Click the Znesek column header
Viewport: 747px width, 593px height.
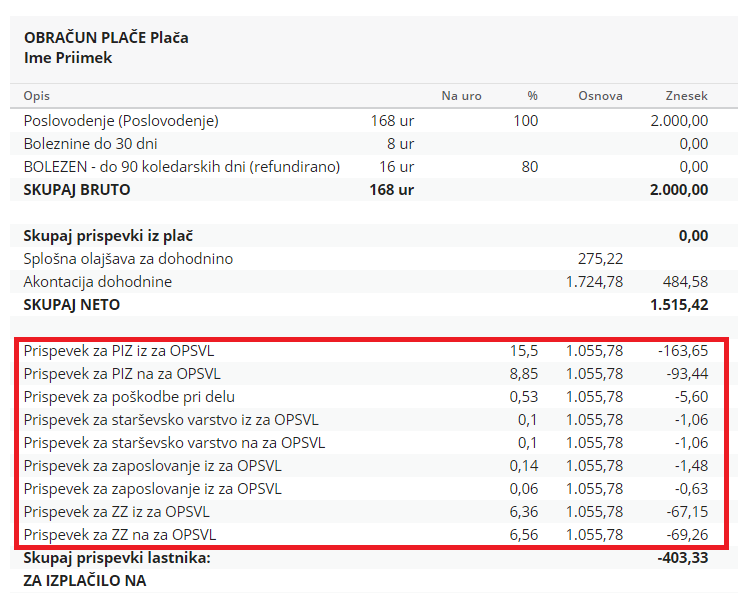pos(686,96)
